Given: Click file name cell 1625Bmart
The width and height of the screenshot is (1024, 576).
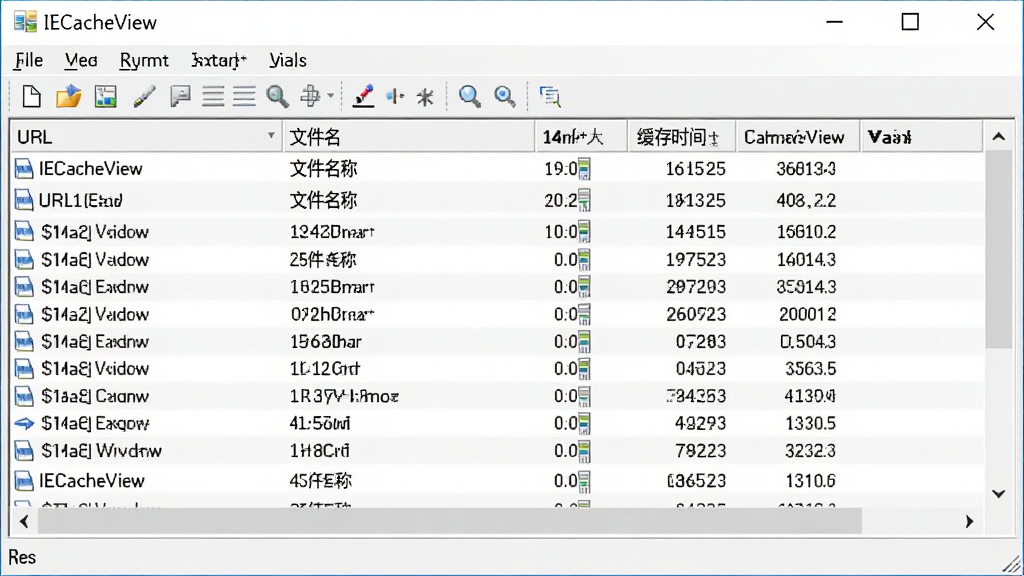Looking at the screenshot, I should tap(332, 287).
